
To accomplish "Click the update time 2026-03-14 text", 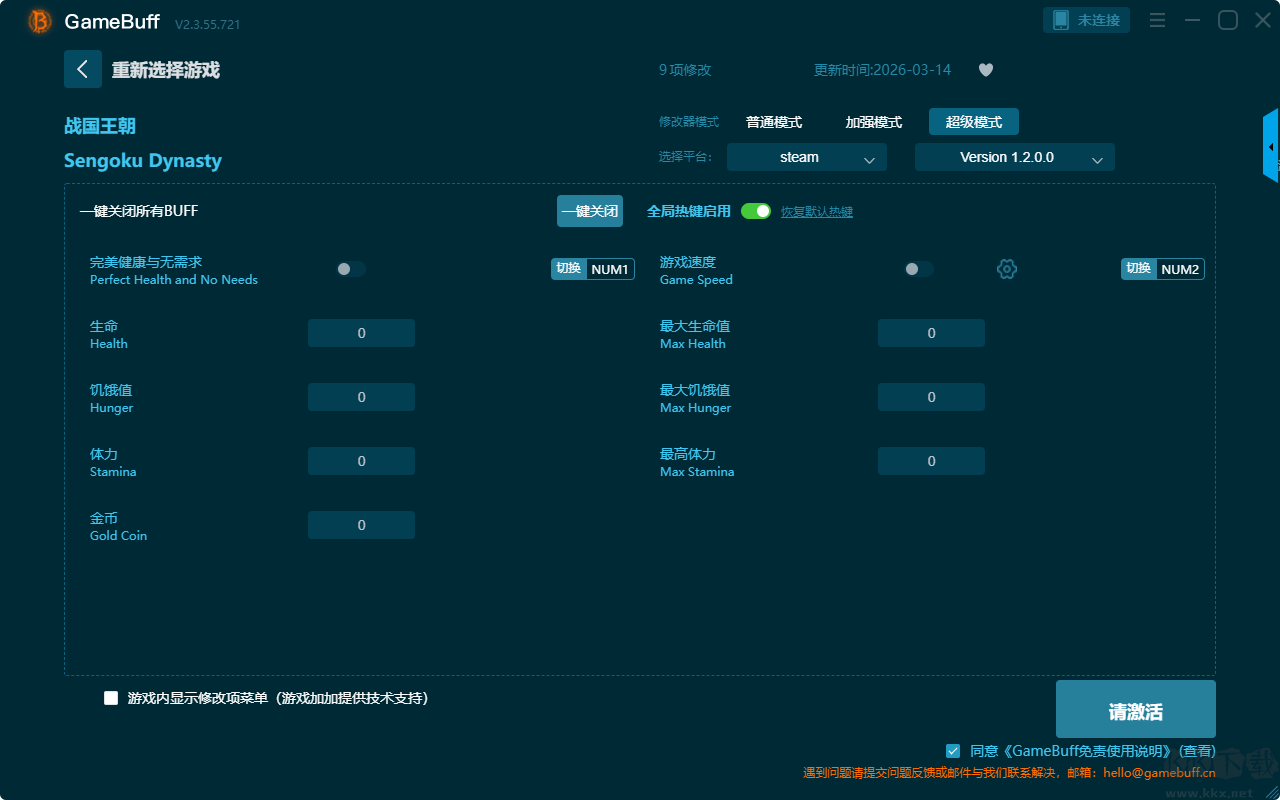I will point(883,70).
